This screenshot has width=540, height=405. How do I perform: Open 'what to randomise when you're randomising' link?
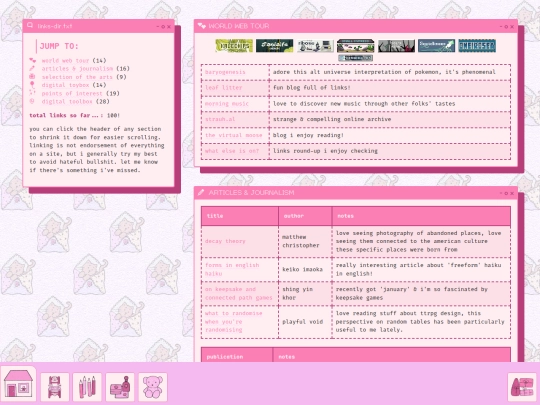[x=233, y=321]
